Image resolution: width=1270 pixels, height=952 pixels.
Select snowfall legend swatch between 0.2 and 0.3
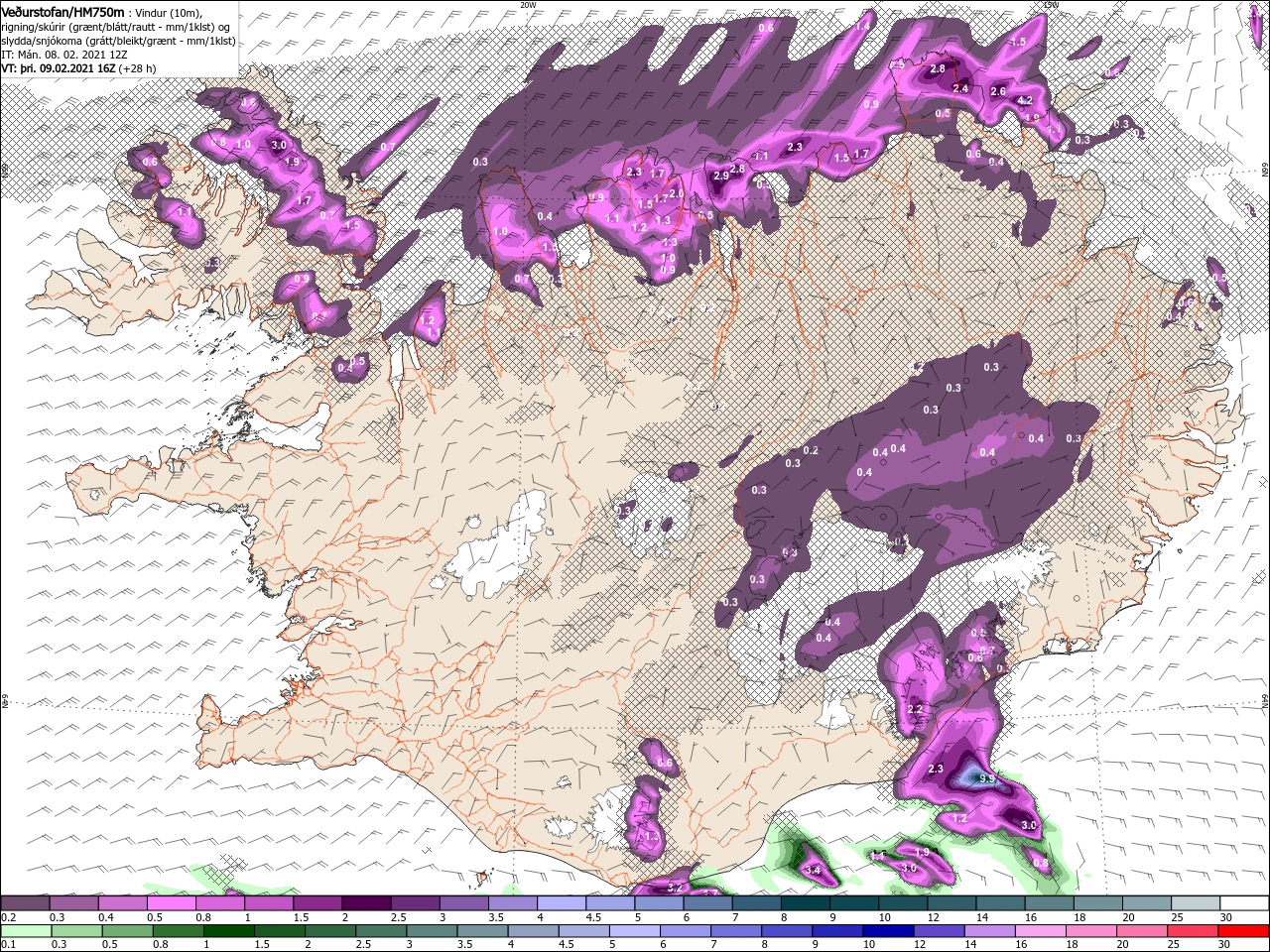(x=25, y=903)
